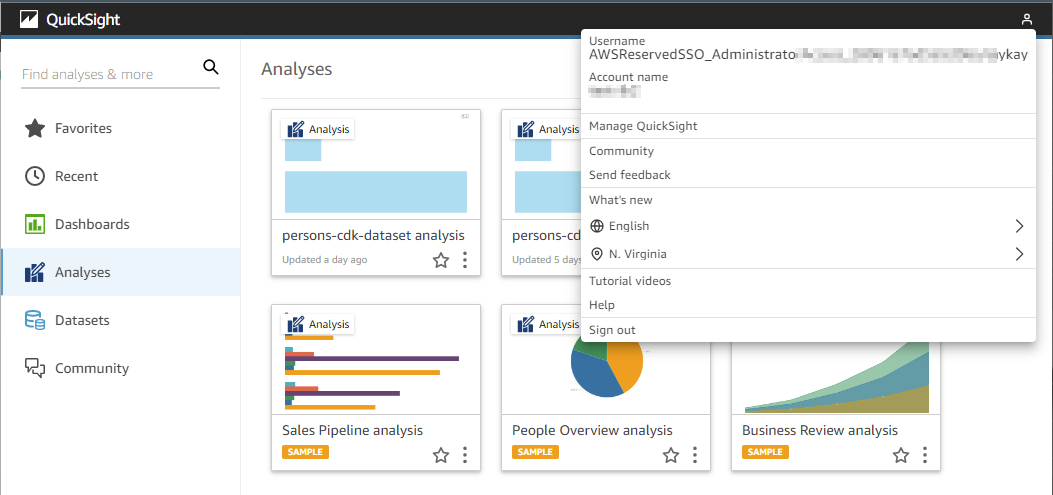The image size is (1053, 495).
Task: Click the N. Virginia region label
Action: (638, 255)
